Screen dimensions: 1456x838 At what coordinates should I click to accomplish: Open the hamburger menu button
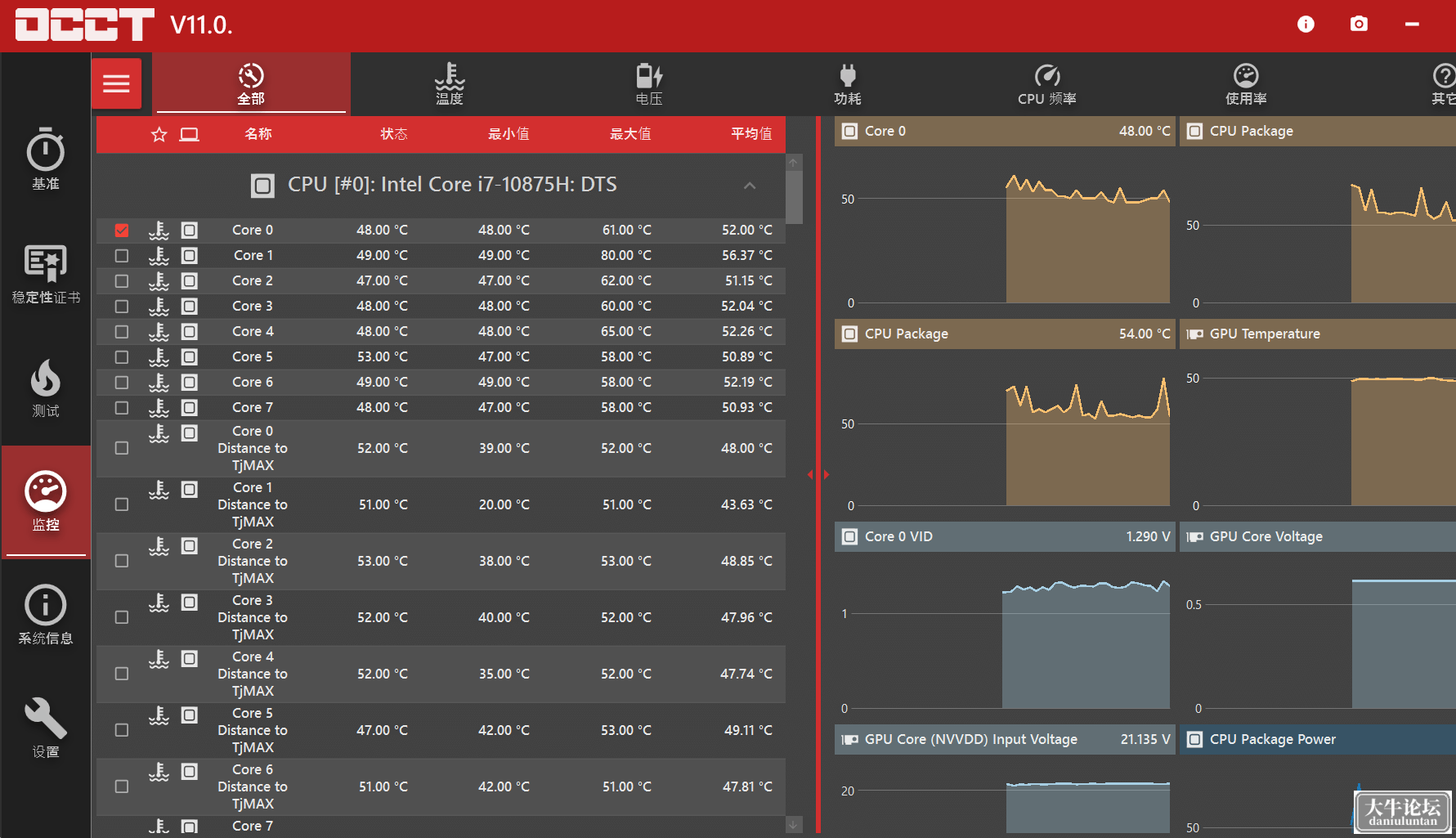tap(116, 83)
